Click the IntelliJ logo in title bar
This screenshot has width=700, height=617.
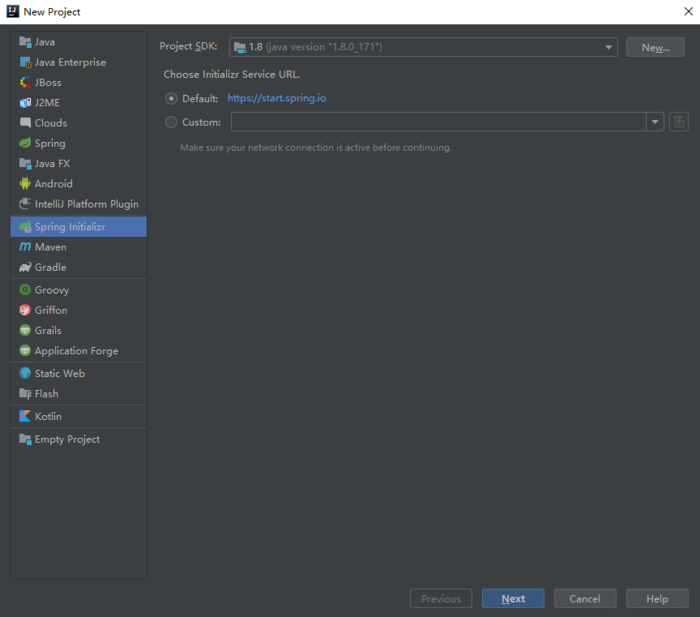tap(12, 12)
